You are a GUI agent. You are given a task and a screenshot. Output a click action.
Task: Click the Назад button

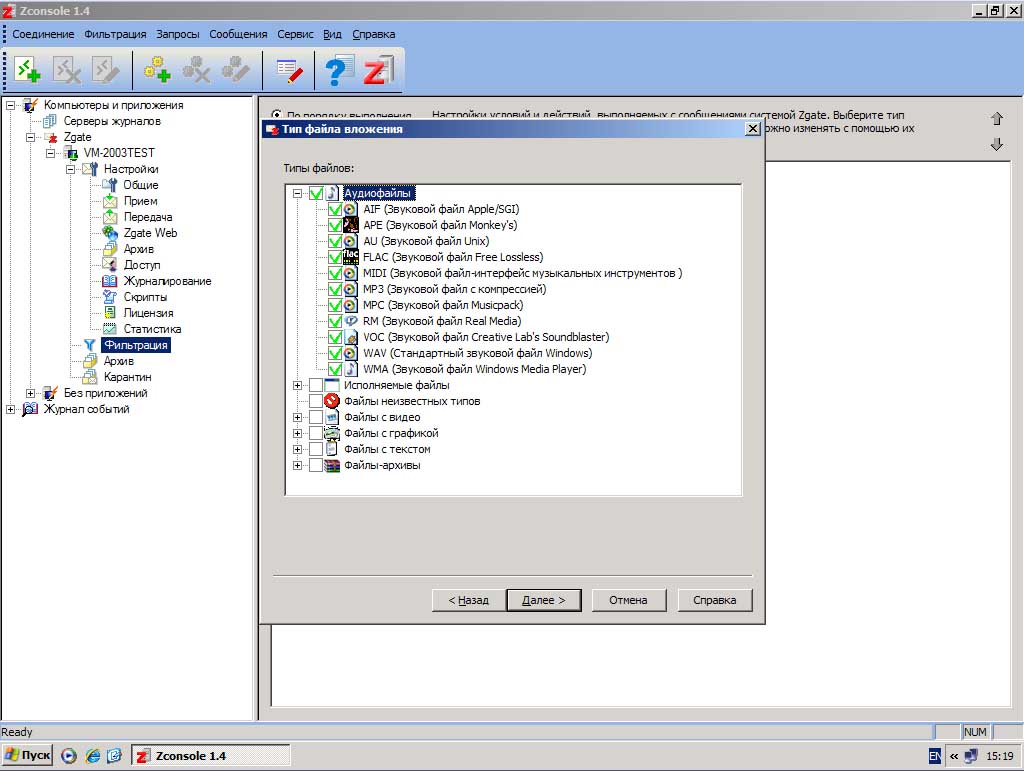coord(468,600)
